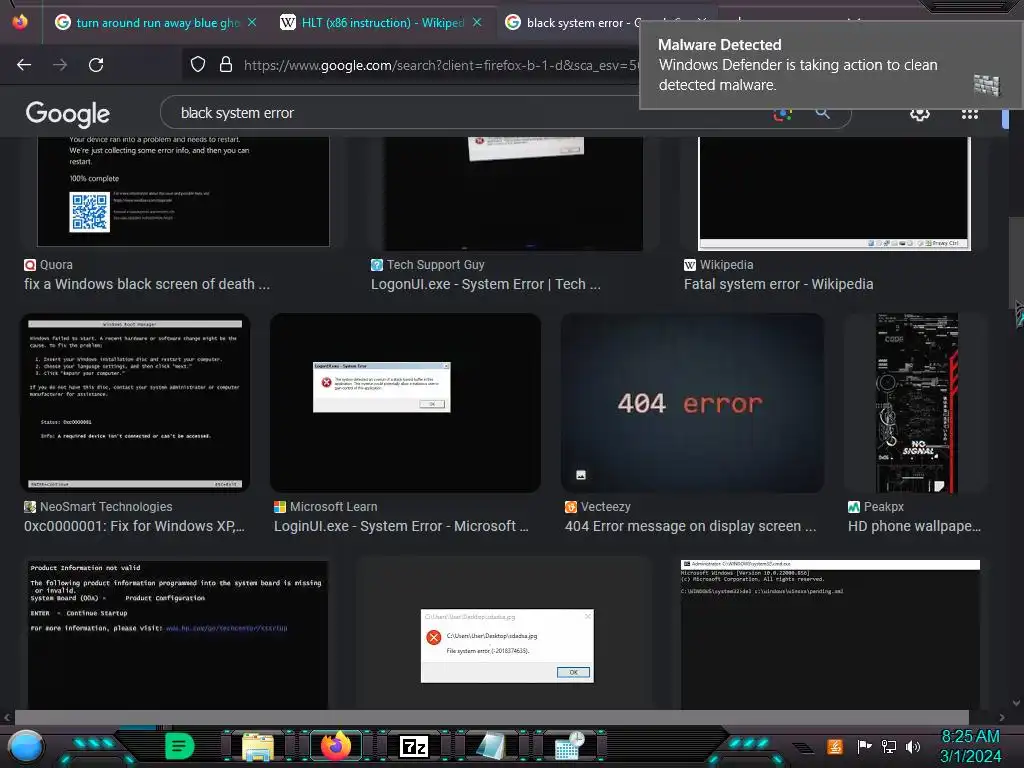Click the Vecteezy source label
This screenshot has height=768, width=1024.
point(598,507)
